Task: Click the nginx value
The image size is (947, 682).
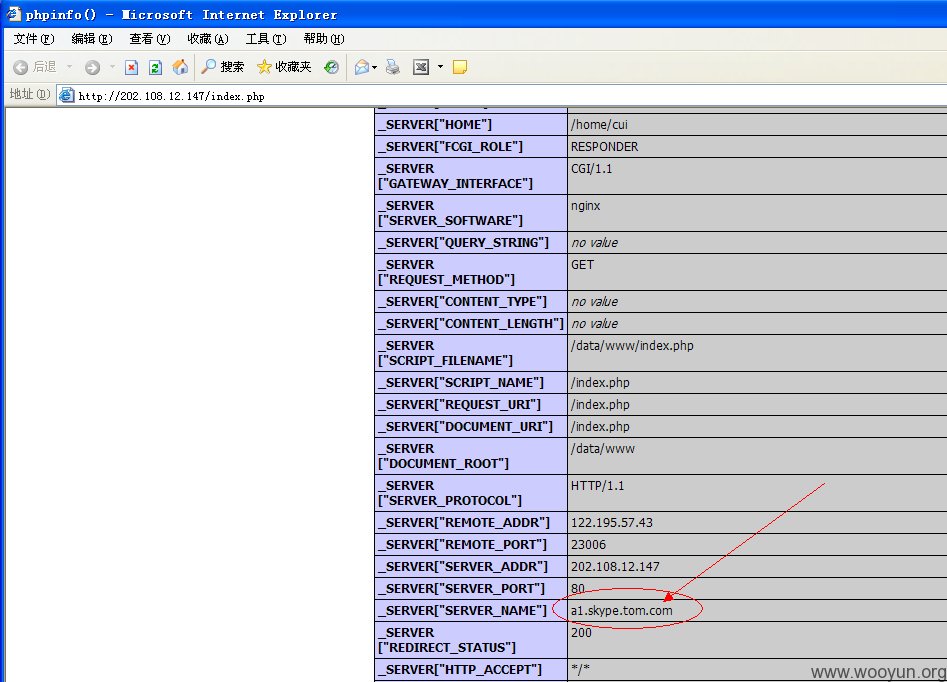Action: point(585,206)
